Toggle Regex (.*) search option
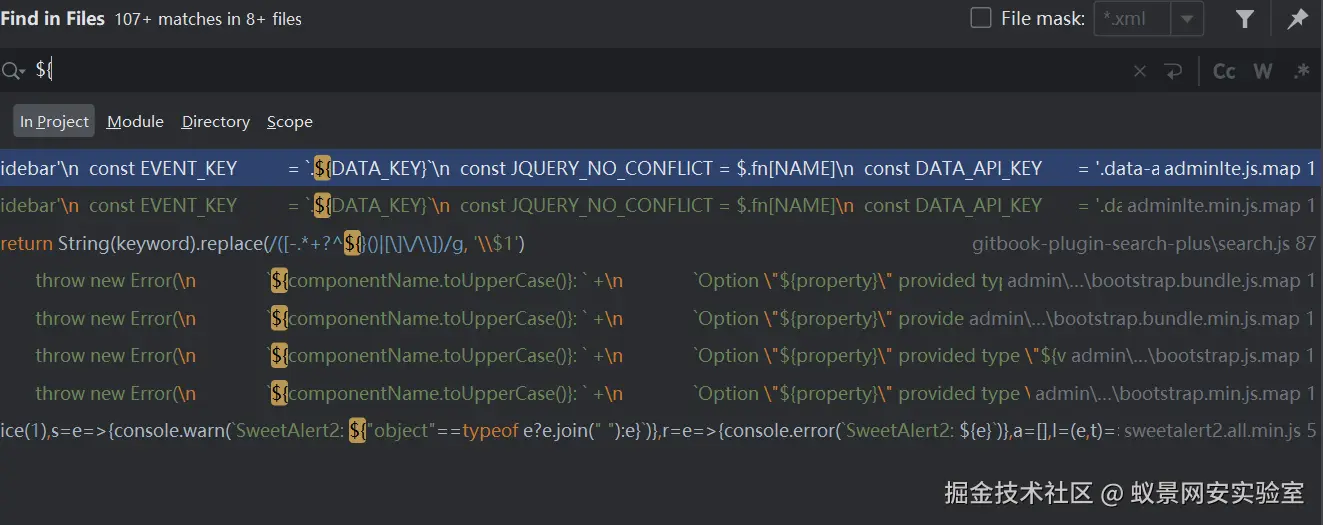Viewport: 1323px width, 525px height. click(1301, 71)
